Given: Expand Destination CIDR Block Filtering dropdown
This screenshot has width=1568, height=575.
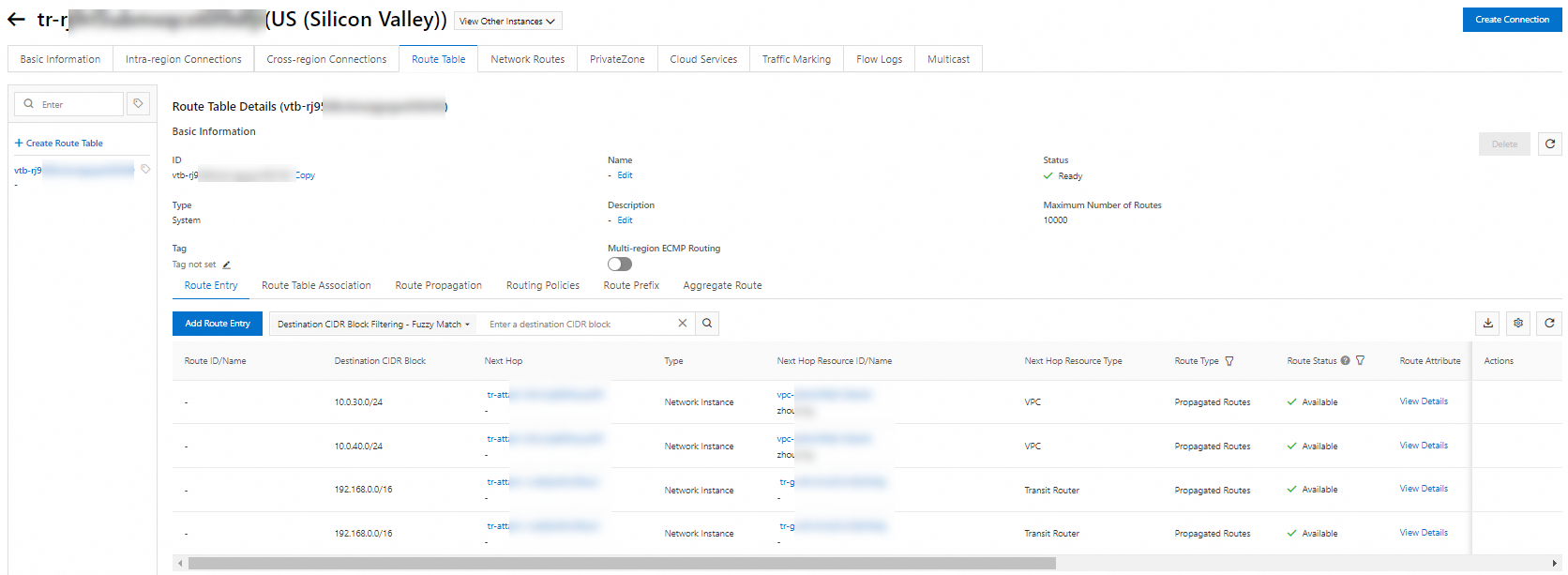Looking at the screenshot, I should tap(373, 325).
